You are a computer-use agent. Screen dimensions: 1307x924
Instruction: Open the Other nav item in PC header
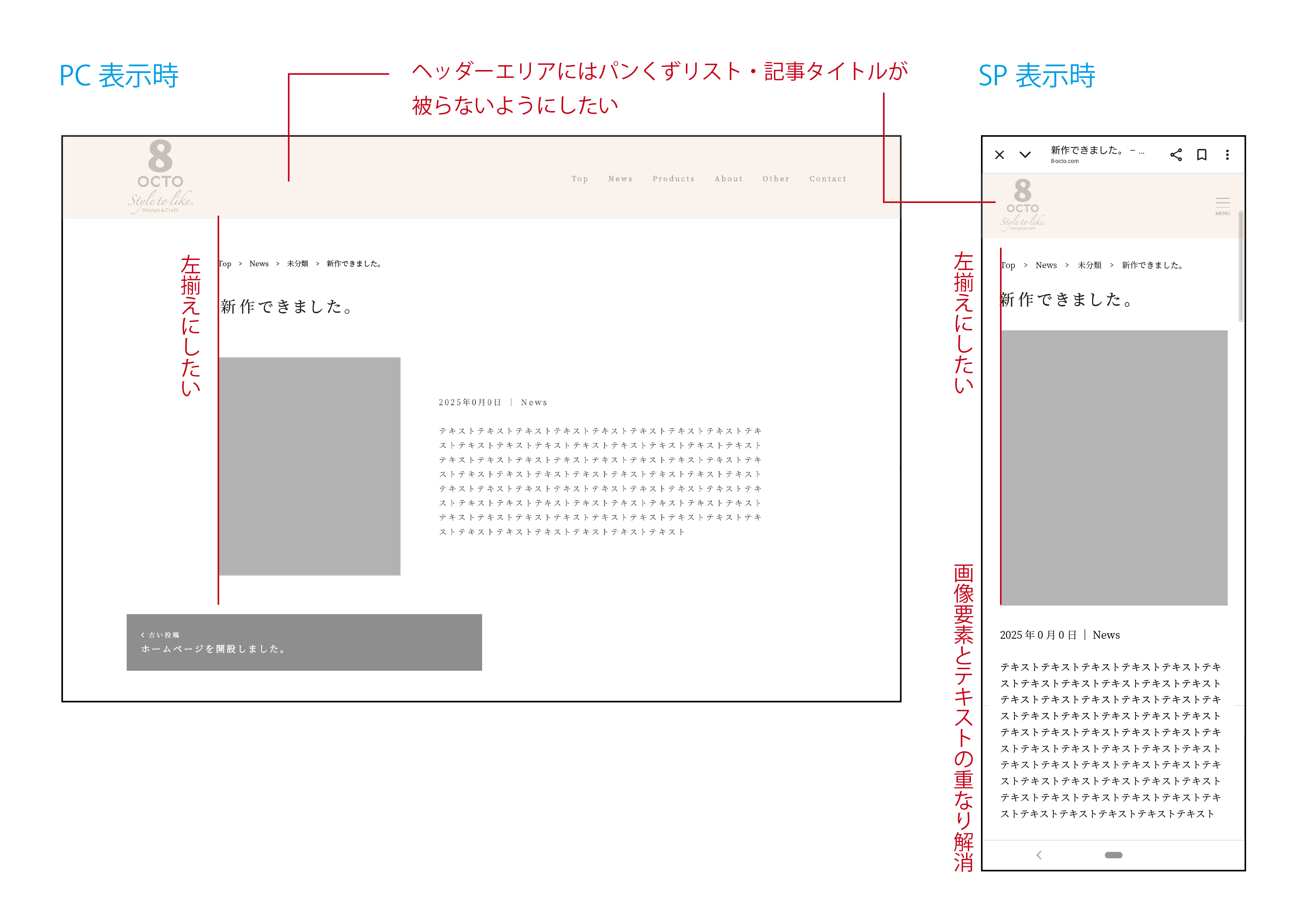click(x=776, y=179)
